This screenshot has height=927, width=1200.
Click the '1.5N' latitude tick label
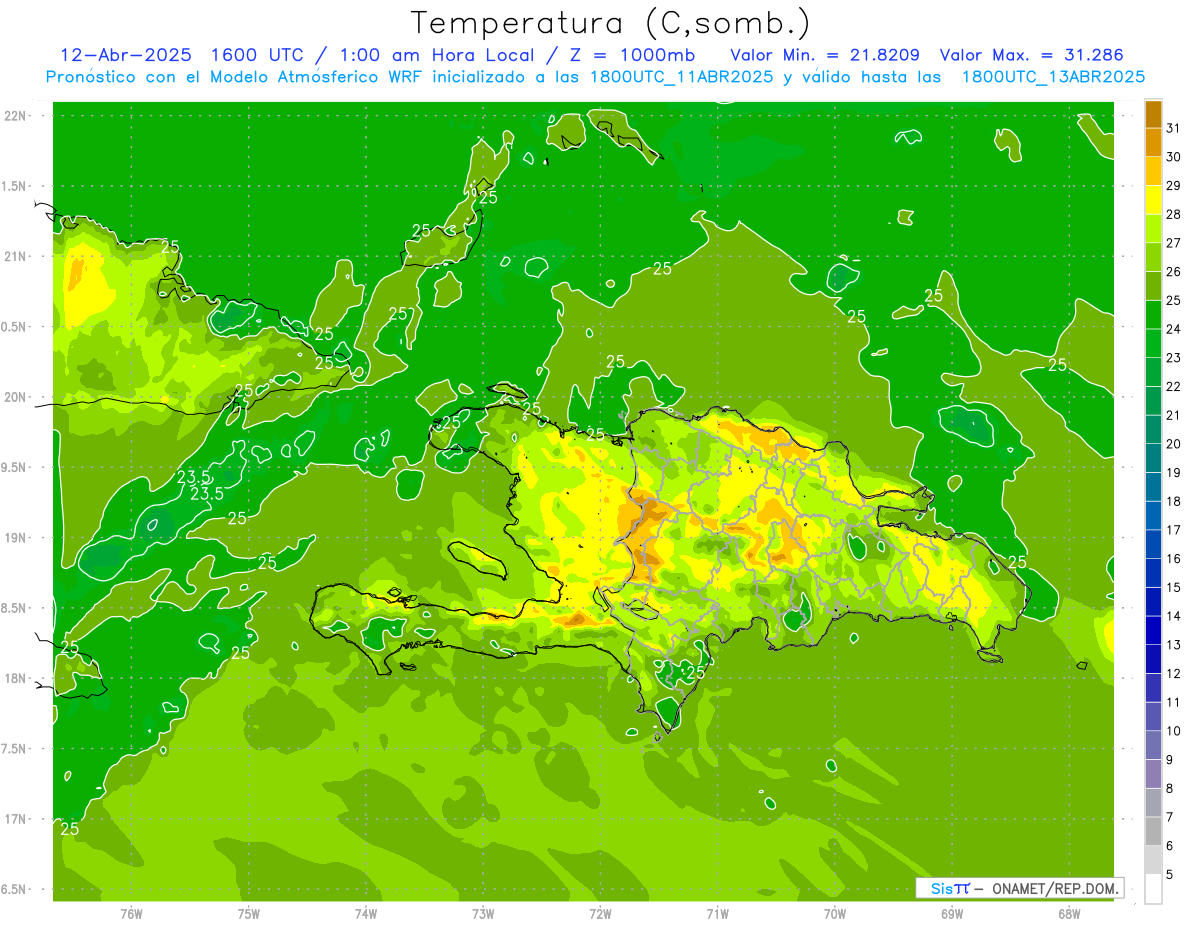point(15,186)
